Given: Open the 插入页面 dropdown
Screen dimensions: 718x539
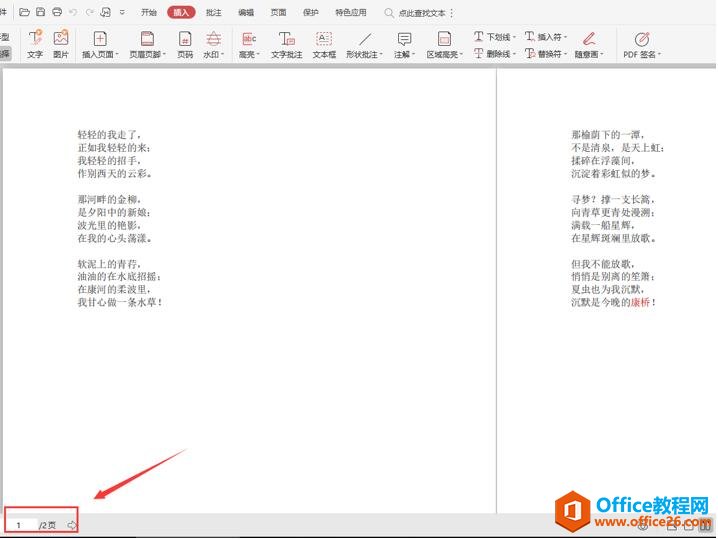Looking at the screenshot, I should click(100, 44).
